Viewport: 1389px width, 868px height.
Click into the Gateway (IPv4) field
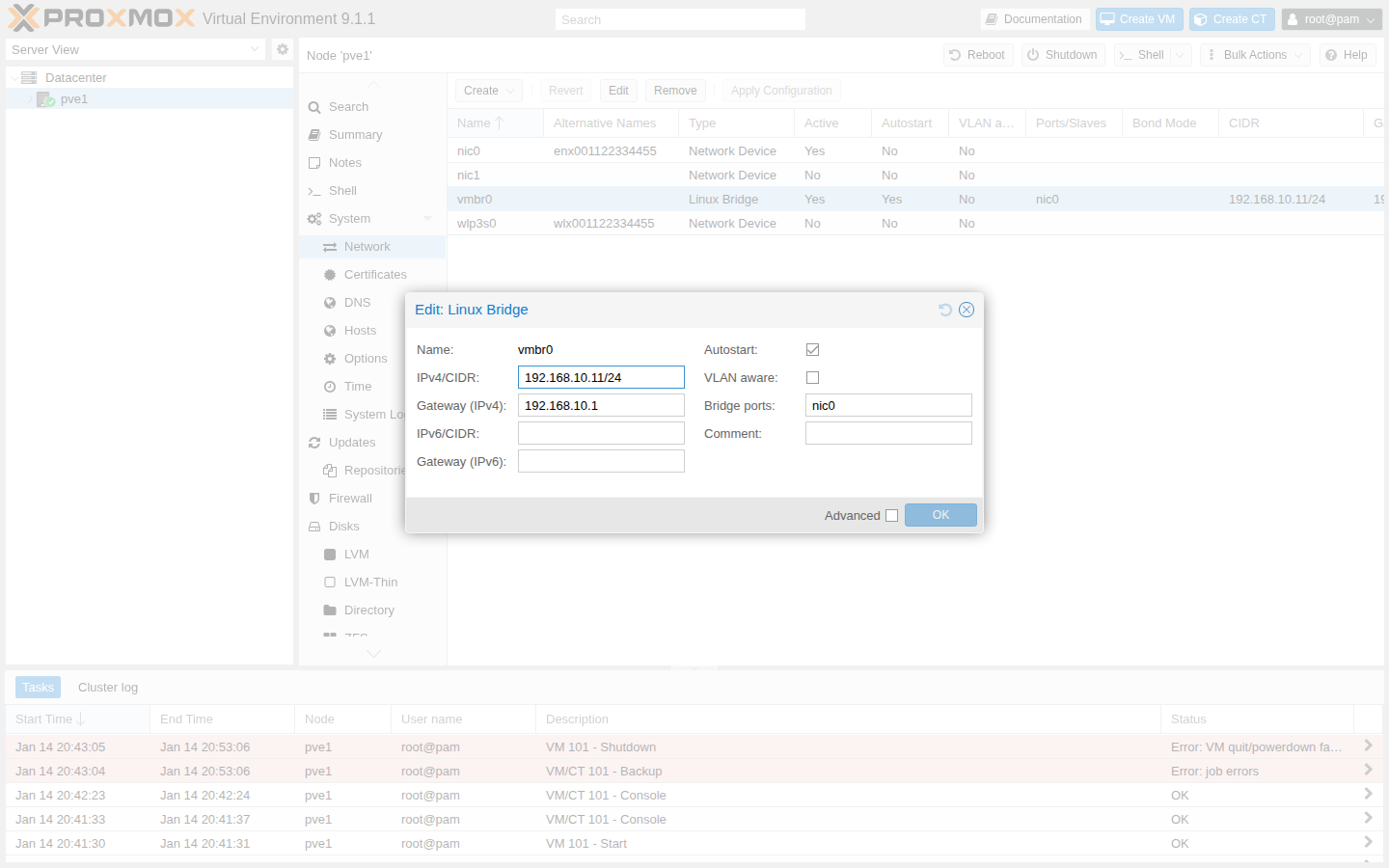[601, 406]
